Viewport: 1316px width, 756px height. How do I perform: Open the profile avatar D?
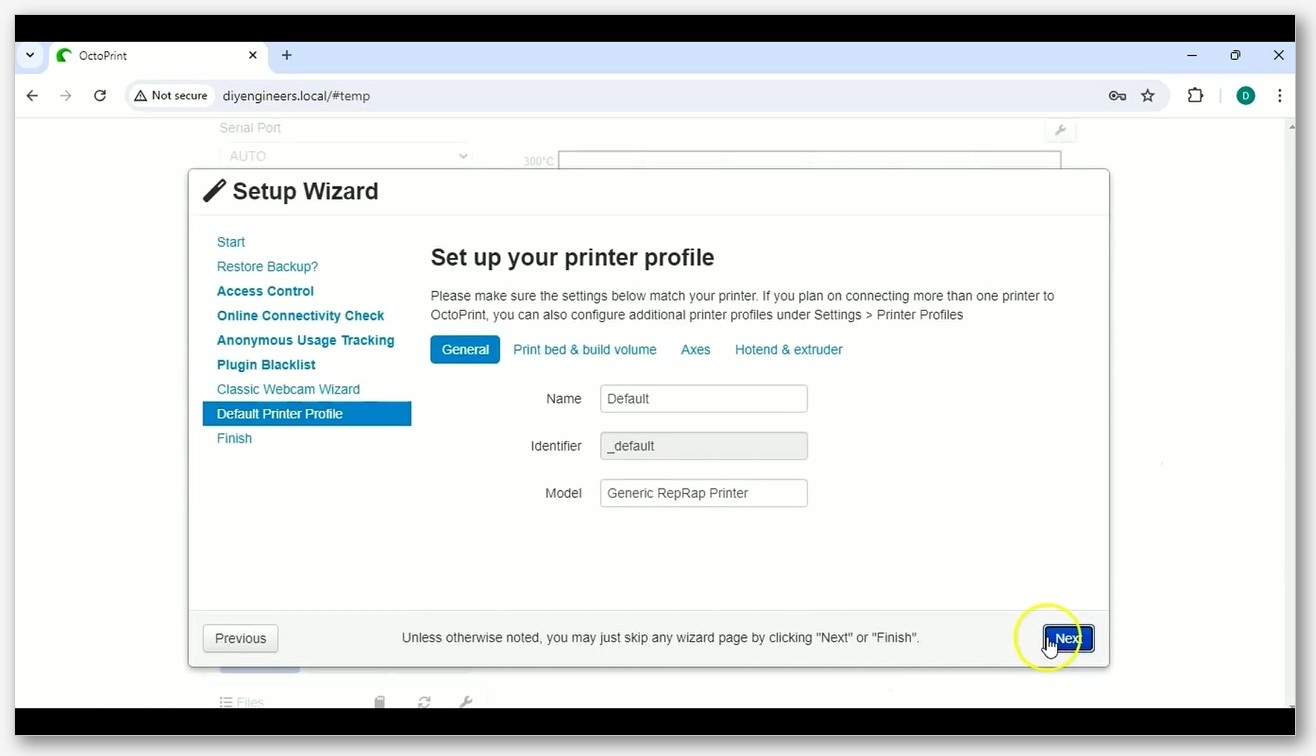[1245, 96]
